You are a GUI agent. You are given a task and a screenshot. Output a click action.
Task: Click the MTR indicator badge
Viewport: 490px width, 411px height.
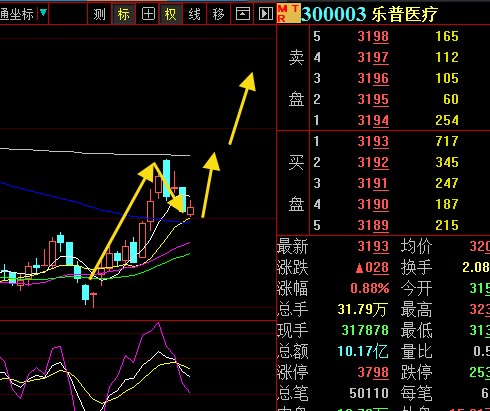pyautogui.click(x=289, y=14)
